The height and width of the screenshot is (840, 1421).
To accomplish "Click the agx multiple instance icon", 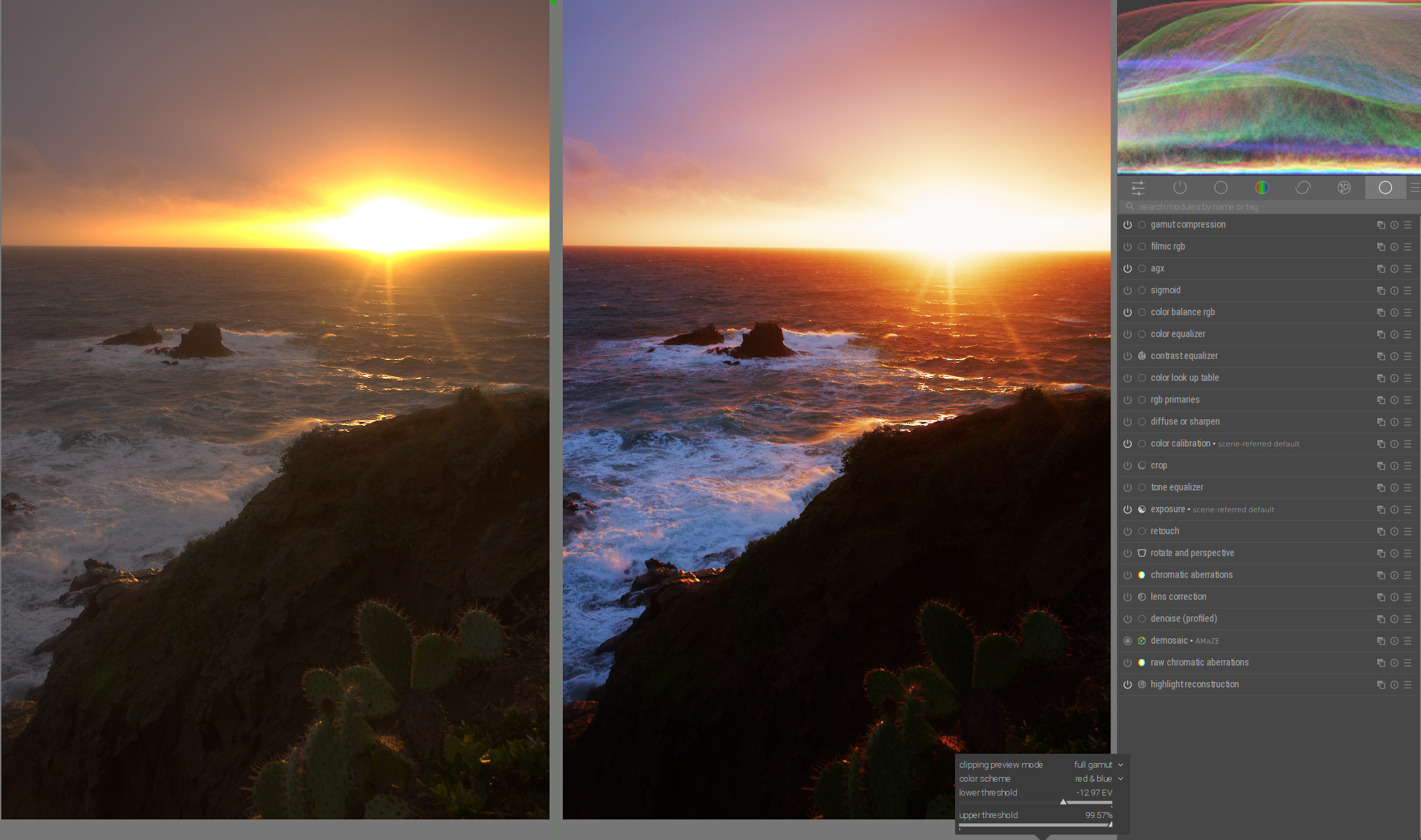I will click(1381, 269).
